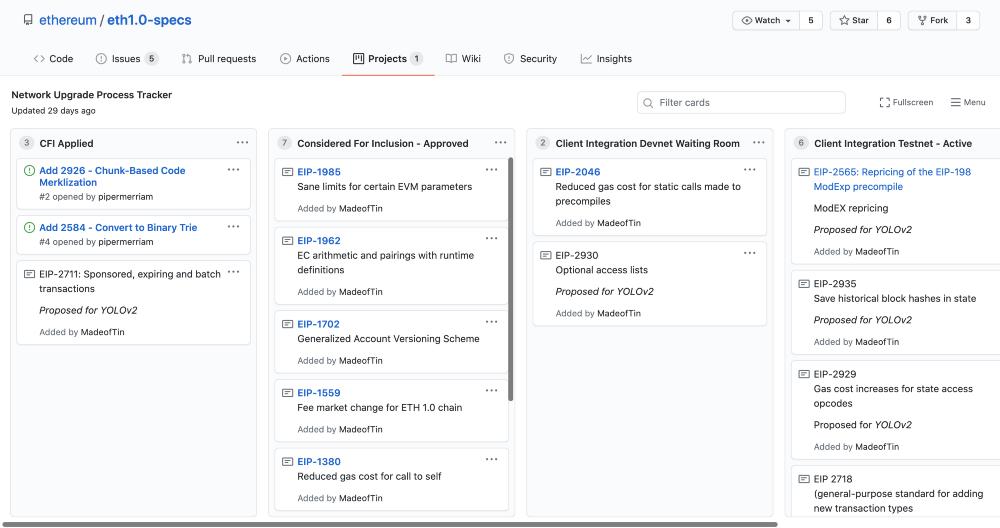Open the CFI Applied column options menu
This screenshot has height=528, width=1000.
[x=242, y=143]
